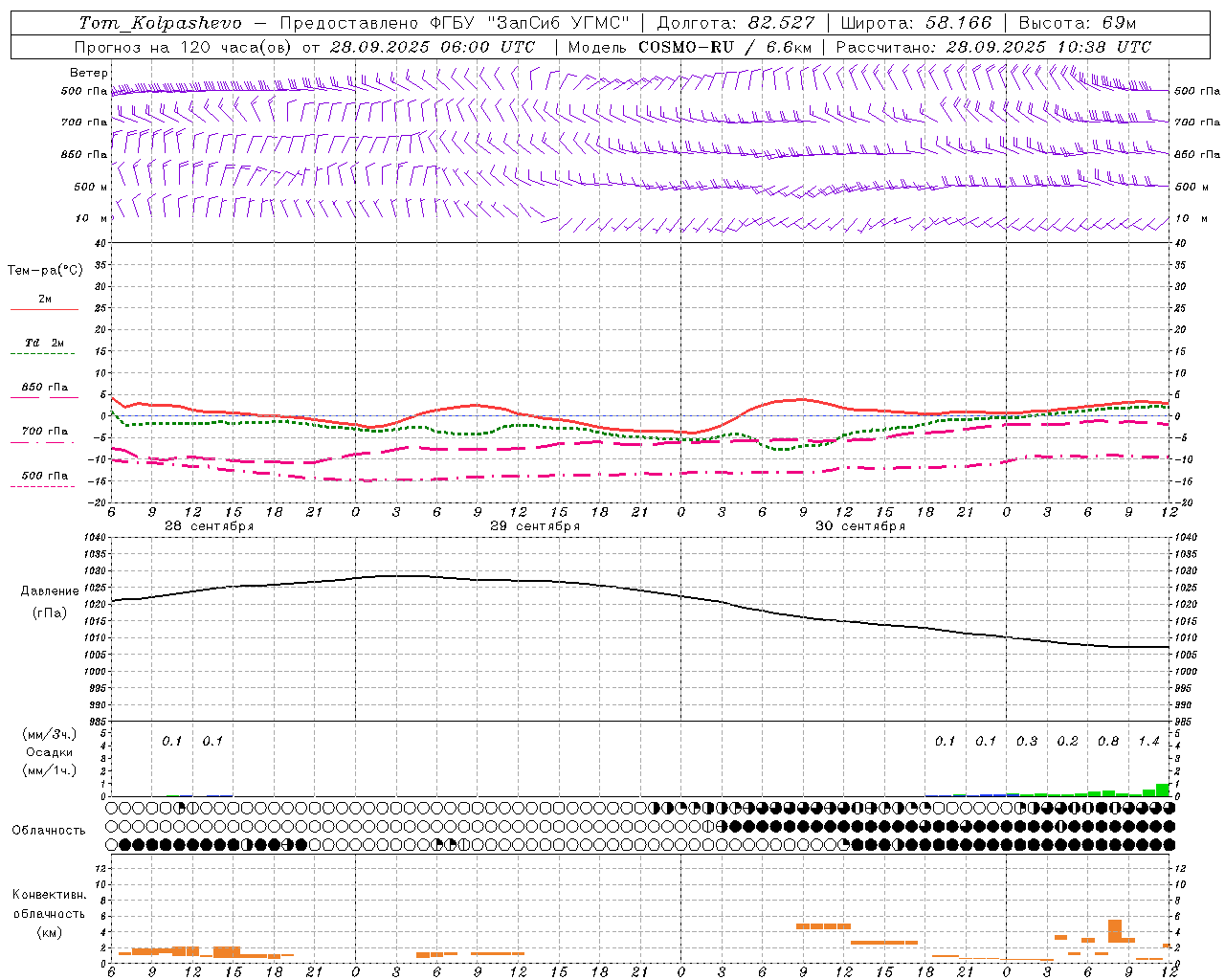The height and width of the screenshot is (980, 1225).
Task: Click the precipitation value 0.2
Action: coord(1067,741)
